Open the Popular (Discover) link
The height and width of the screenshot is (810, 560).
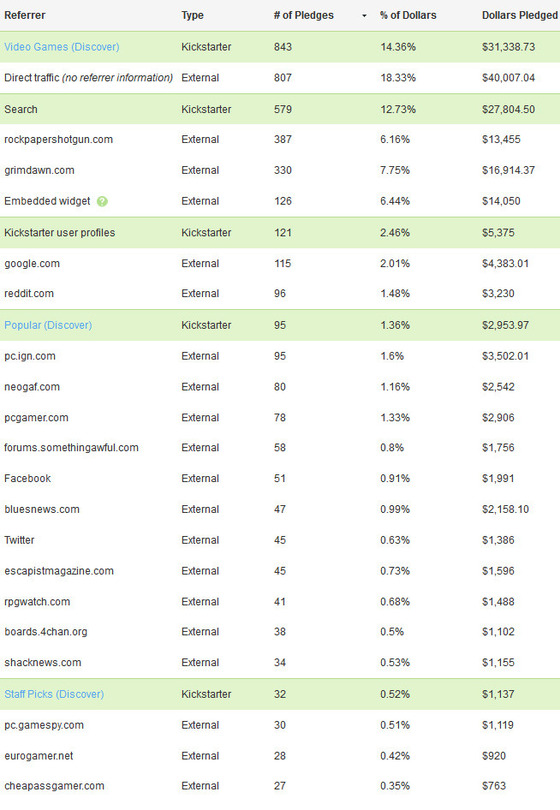pos(48,325)
